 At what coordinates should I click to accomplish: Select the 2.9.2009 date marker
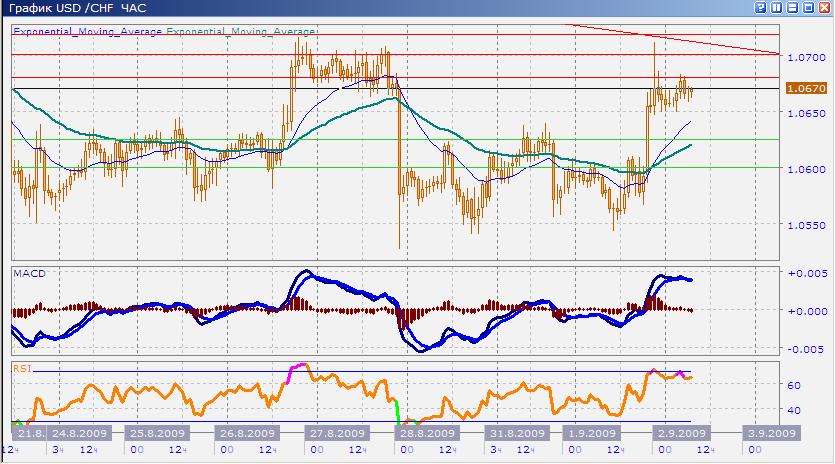(681, 434)
